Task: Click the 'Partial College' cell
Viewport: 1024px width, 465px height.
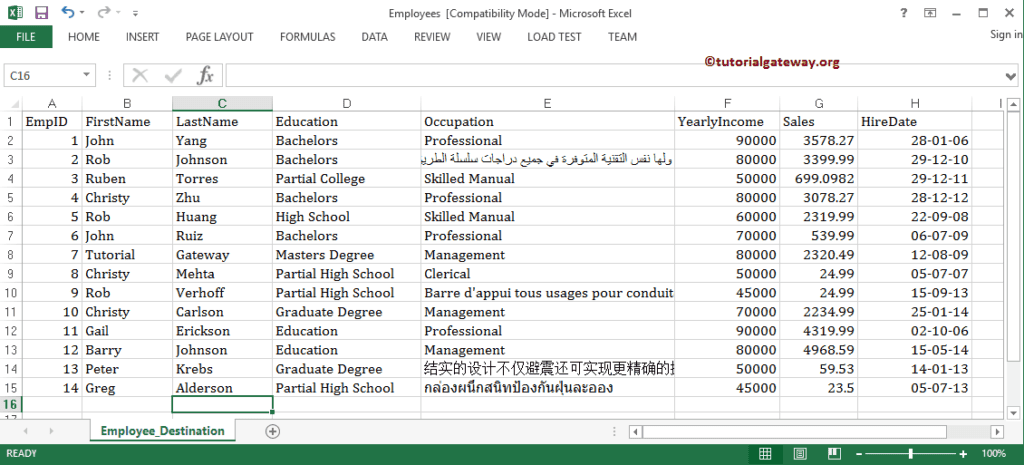Action: (x=347, y=178)
